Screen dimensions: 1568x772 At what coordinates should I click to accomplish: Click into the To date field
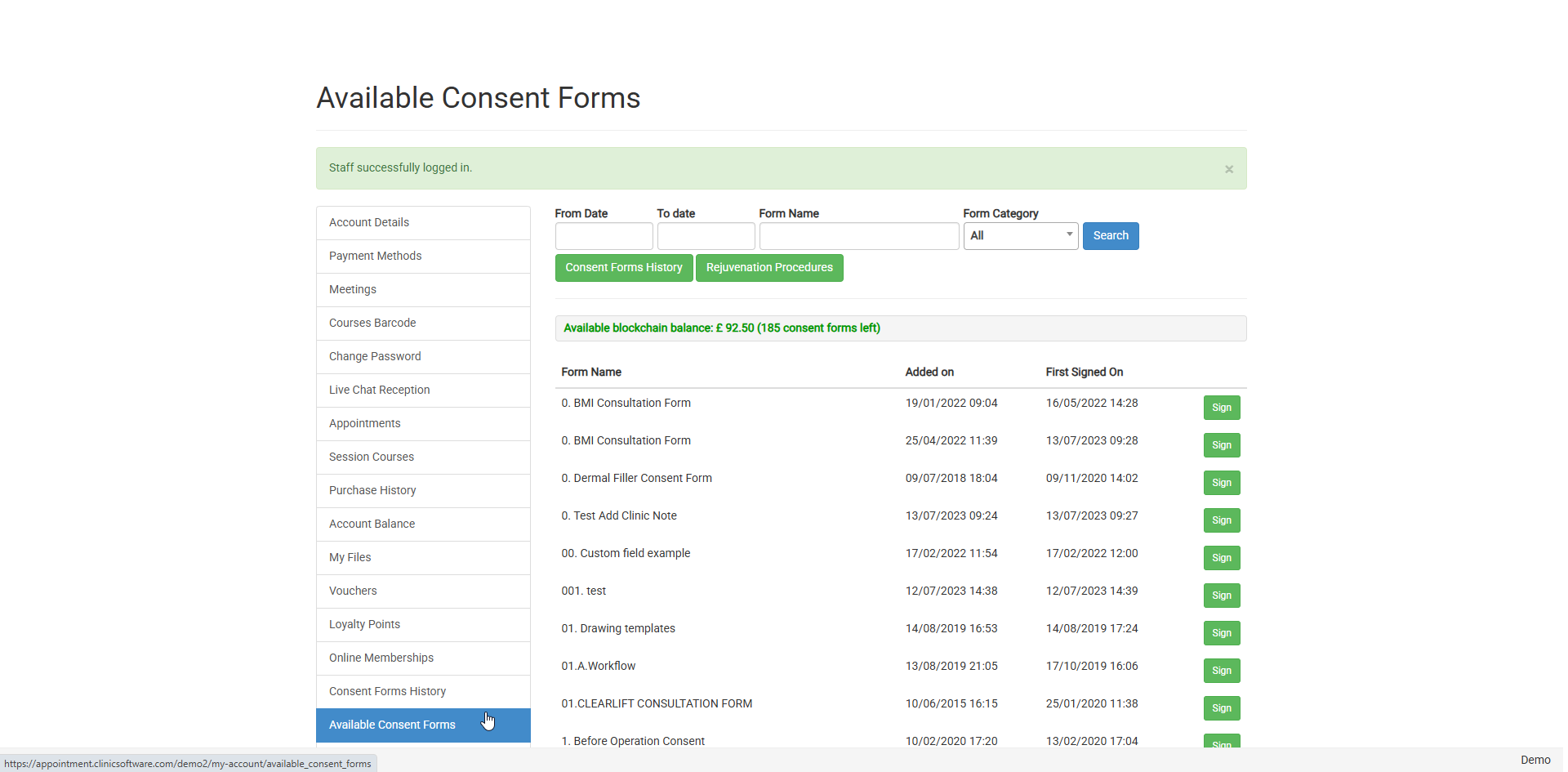click(706, 236)
